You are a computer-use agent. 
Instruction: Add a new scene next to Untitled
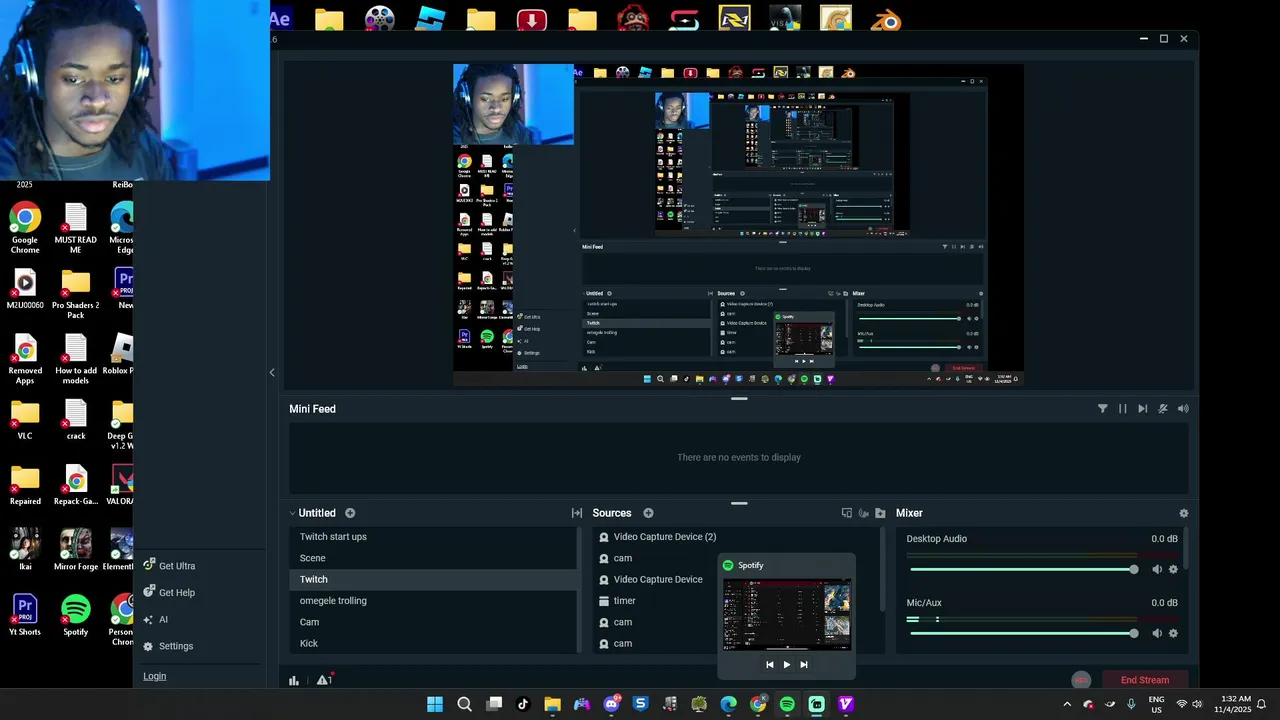point(350,513)
